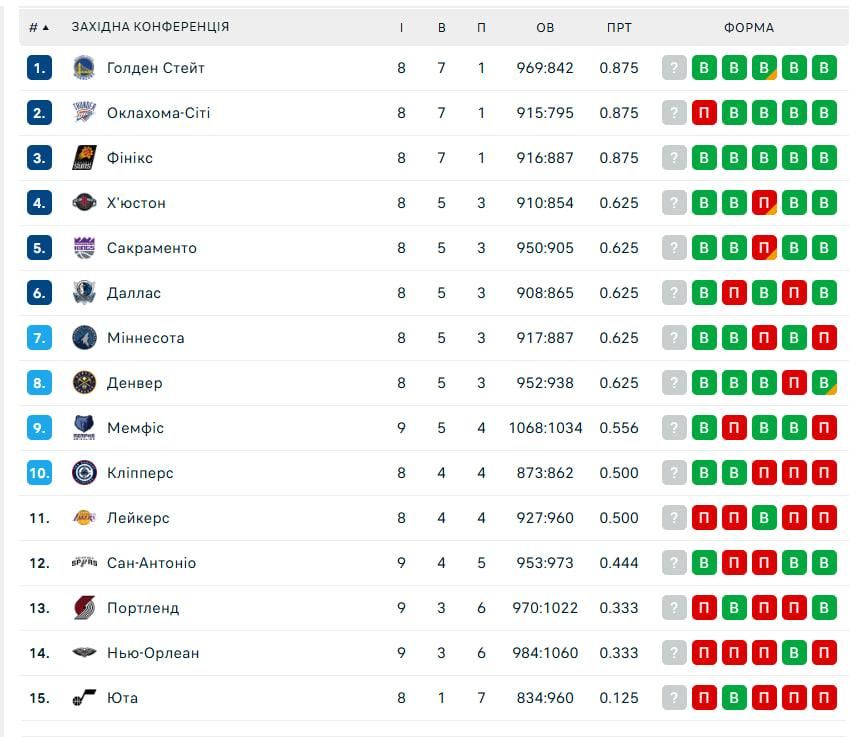Screen dimensions: 860x737
Task: Open the Сан-Антоніо team page
Action: 151,563
